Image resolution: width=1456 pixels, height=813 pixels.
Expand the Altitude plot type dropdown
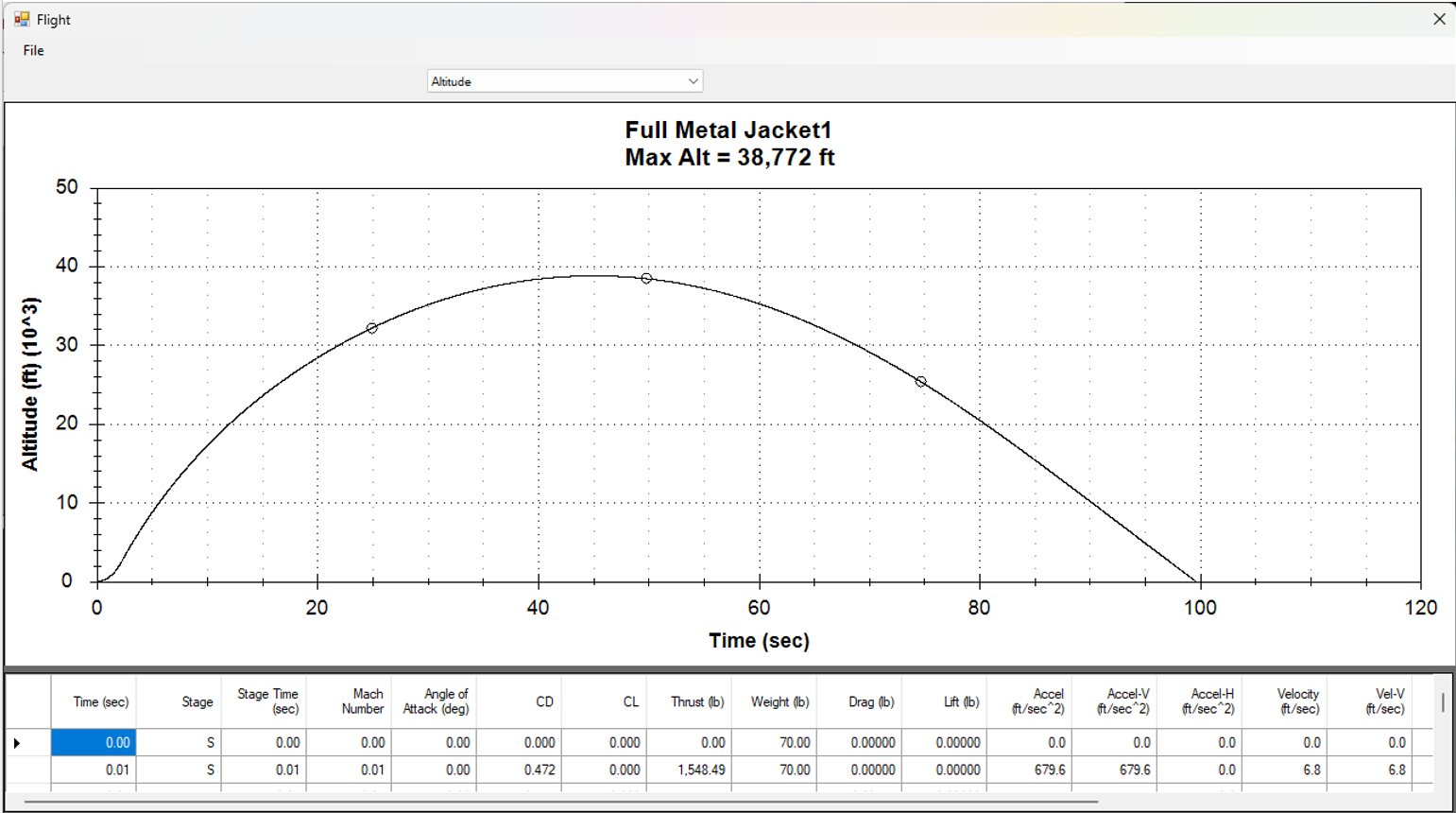click(693, 81)
